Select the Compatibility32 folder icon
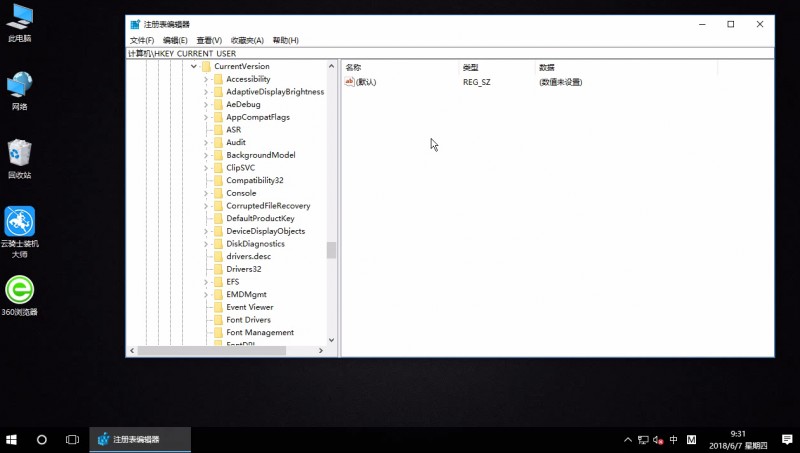This screenshot has width=800, height=453. tap(218, 180)
